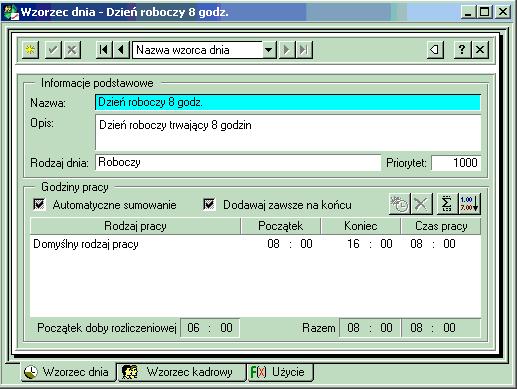Go to the previous record arrow
Viewport: 517px width, 389px height.
tap(121, 50)
